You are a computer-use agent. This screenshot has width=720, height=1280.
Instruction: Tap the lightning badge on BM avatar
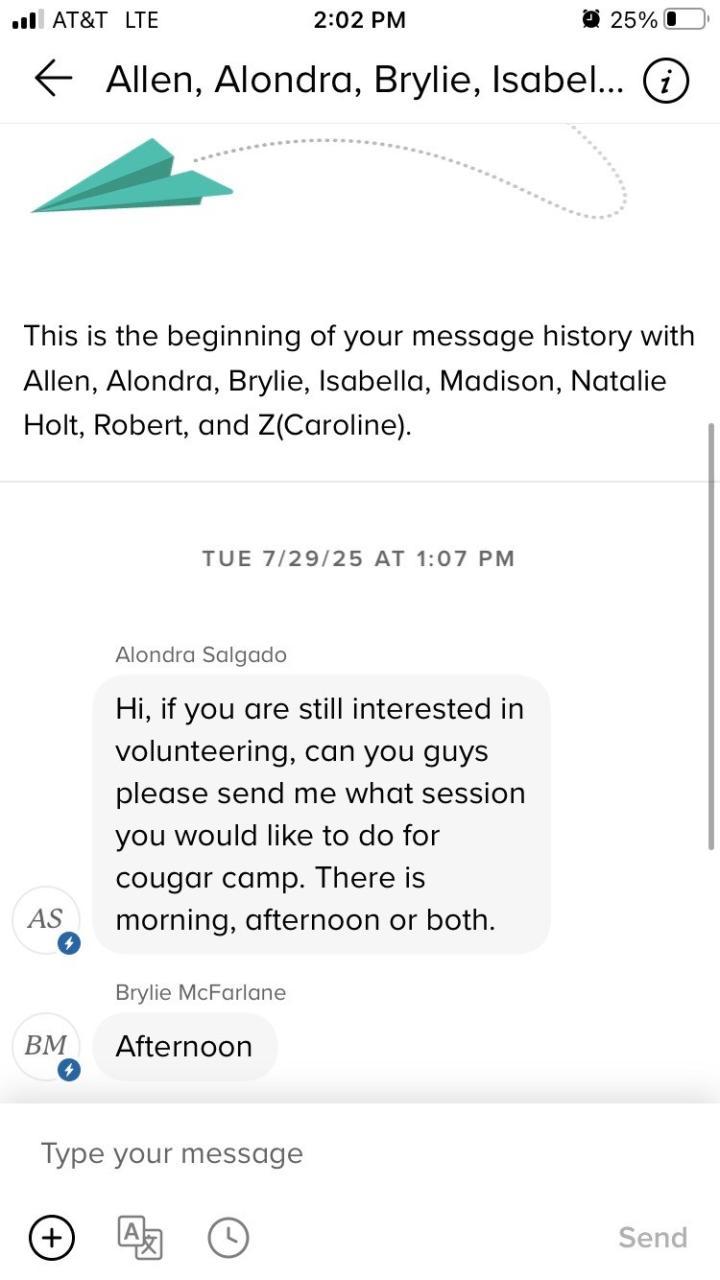pos(69,1070)
